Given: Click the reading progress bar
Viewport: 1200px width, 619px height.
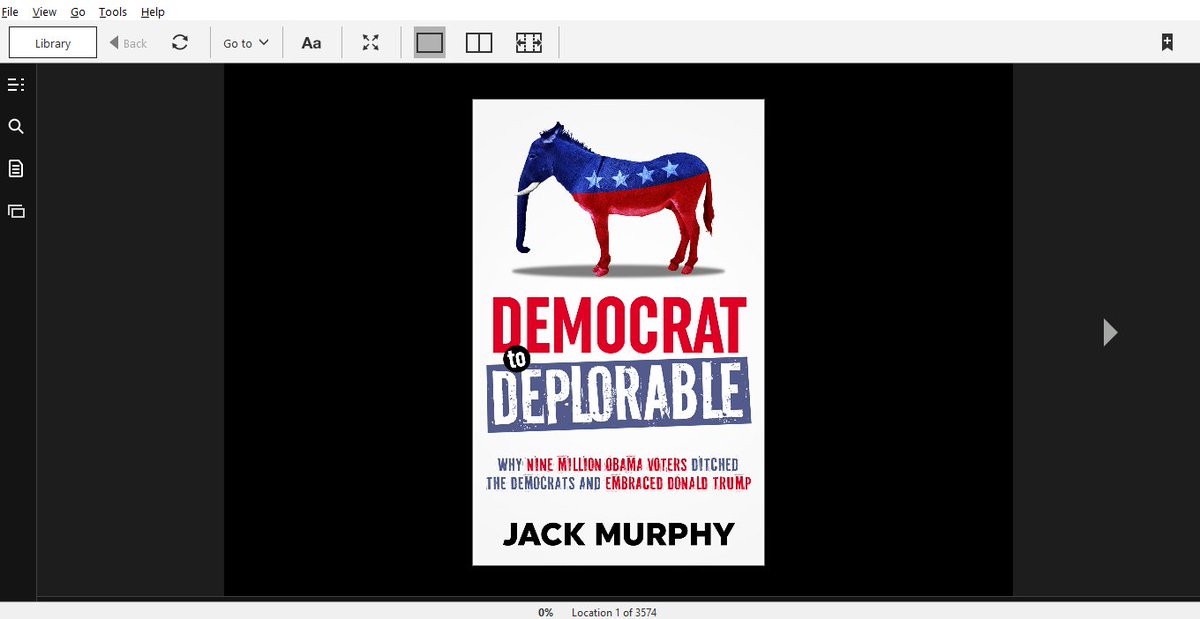Looking at the screenshot, I should point(618,599).
